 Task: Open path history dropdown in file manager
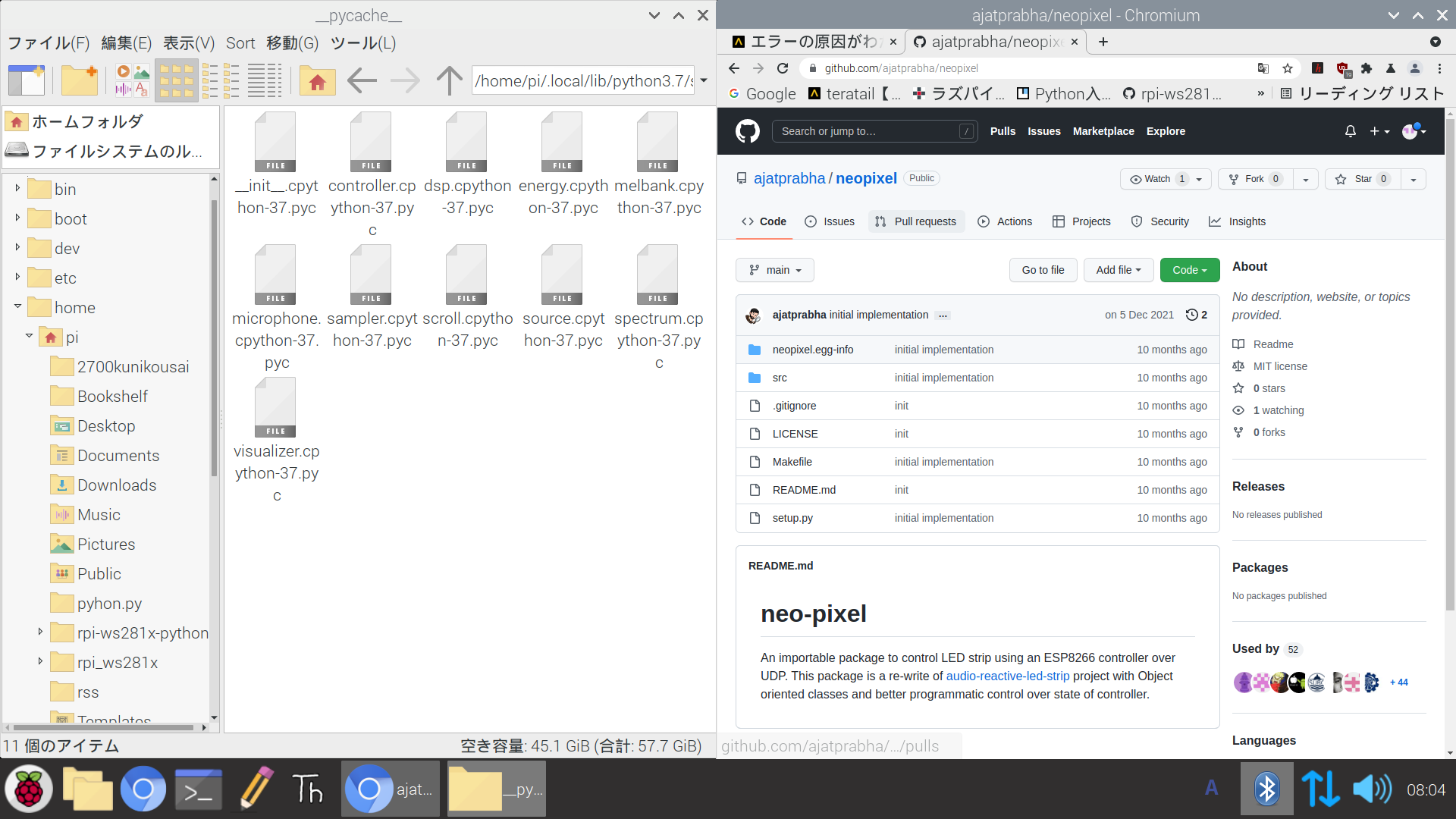click(704, 80)
